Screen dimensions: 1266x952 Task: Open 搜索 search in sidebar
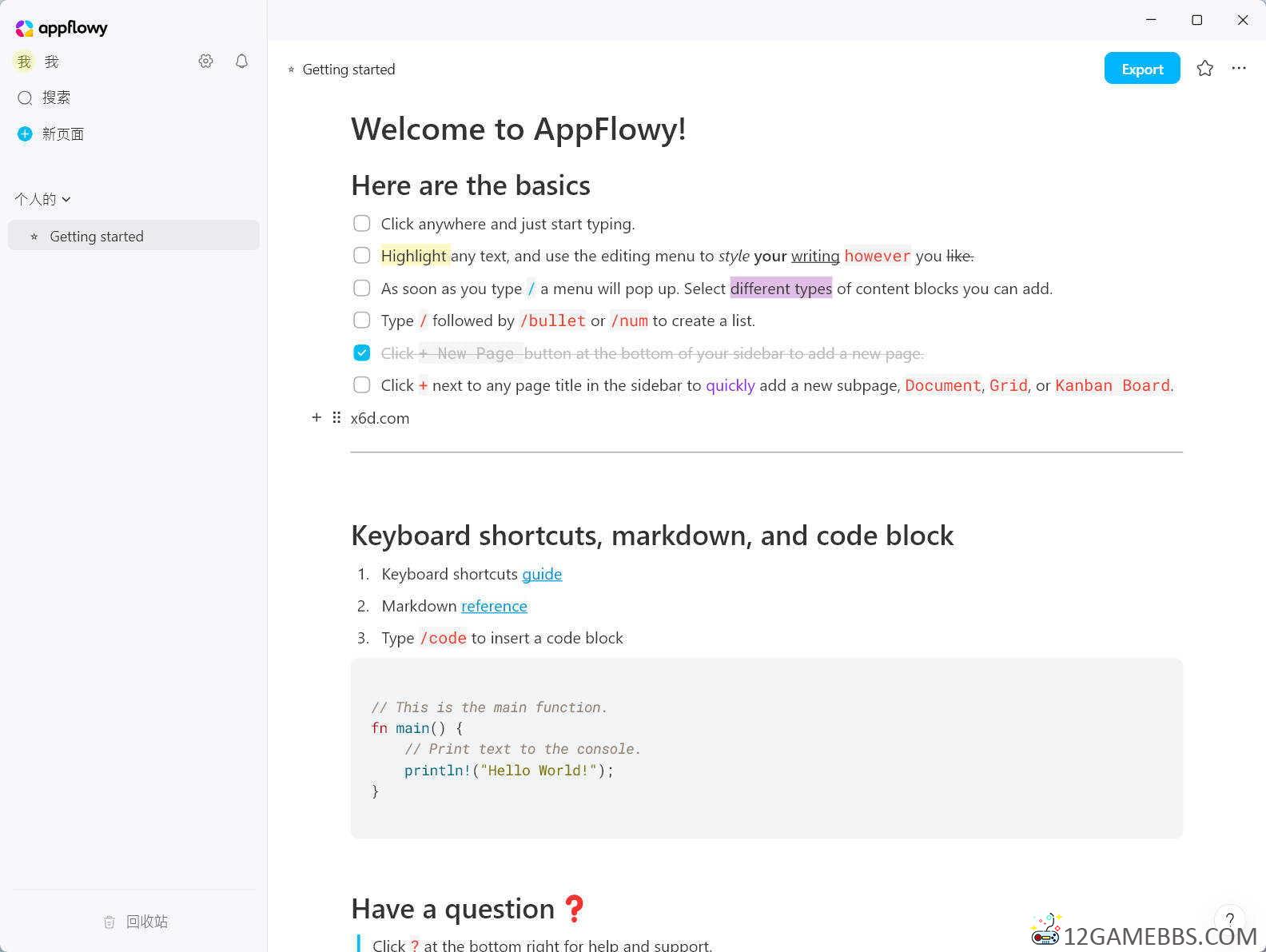coord(56,98)
